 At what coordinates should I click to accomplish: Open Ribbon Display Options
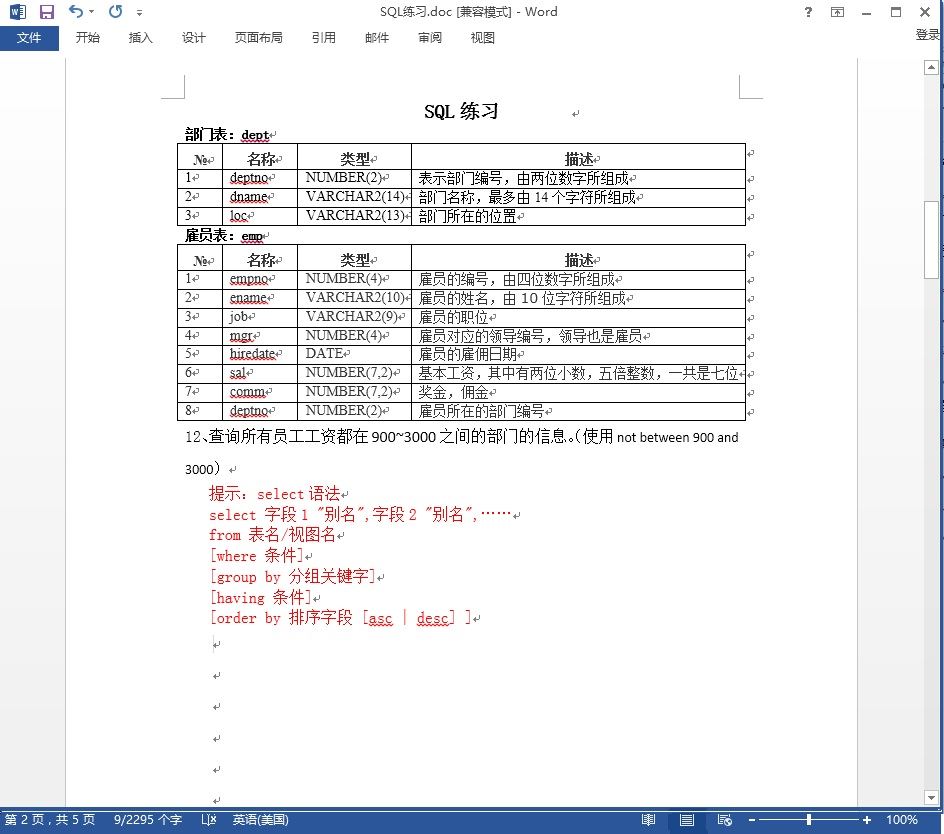(x=837, y=11)
